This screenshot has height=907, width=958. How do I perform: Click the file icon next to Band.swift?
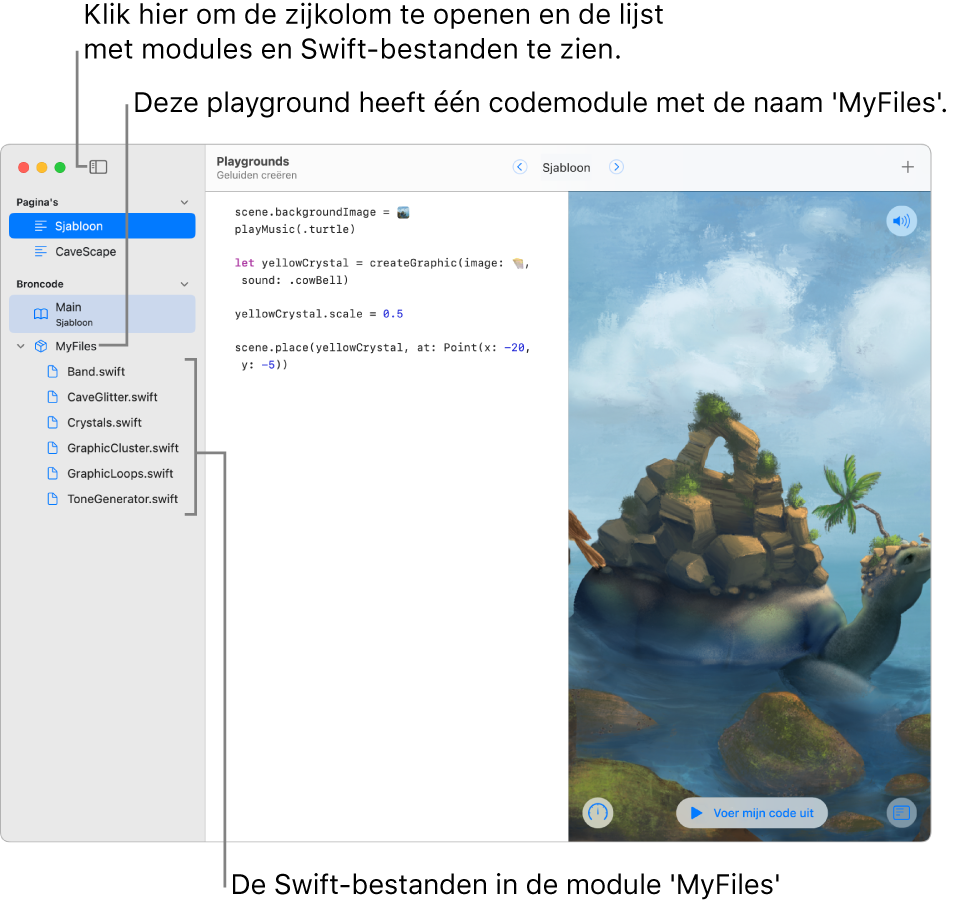pyautogui.click(x=53, y=371)
